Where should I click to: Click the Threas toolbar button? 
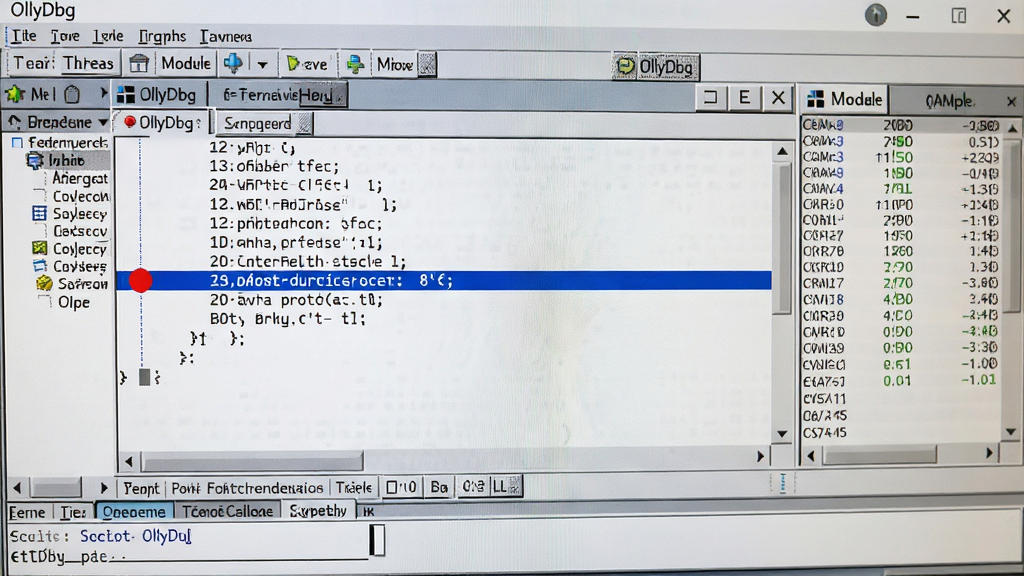pyautogui.click(x=88, y=63)
